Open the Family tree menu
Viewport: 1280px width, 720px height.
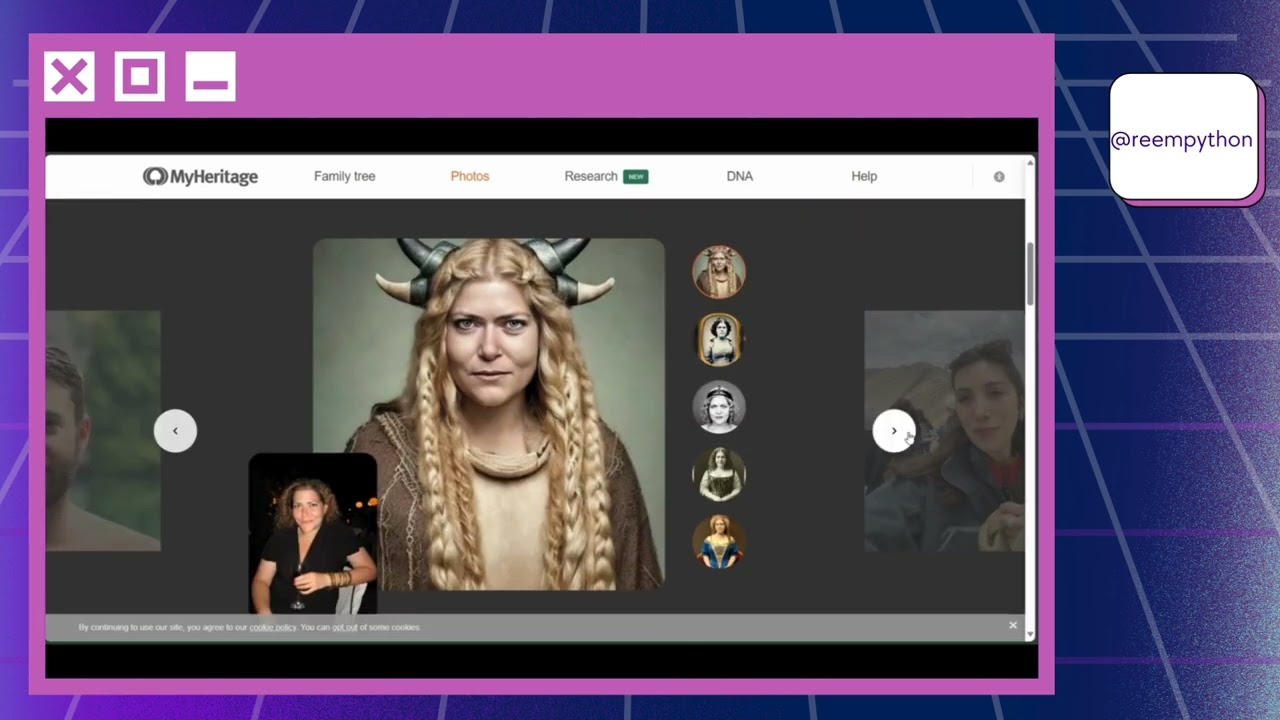(x=344, y=176)
